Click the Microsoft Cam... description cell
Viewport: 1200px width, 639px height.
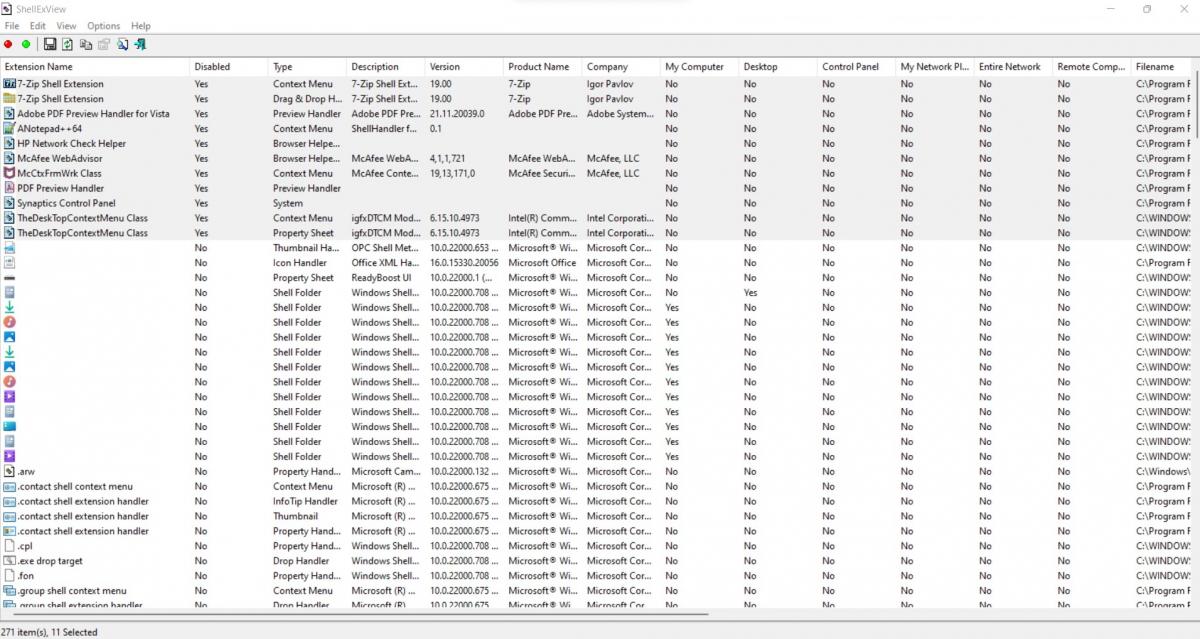(x=385, y=471)
